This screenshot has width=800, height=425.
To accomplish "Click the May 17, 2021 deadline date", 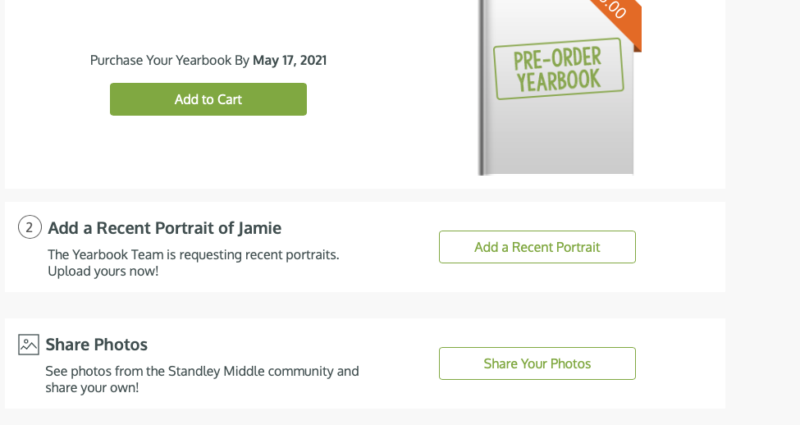I will 290,60.
